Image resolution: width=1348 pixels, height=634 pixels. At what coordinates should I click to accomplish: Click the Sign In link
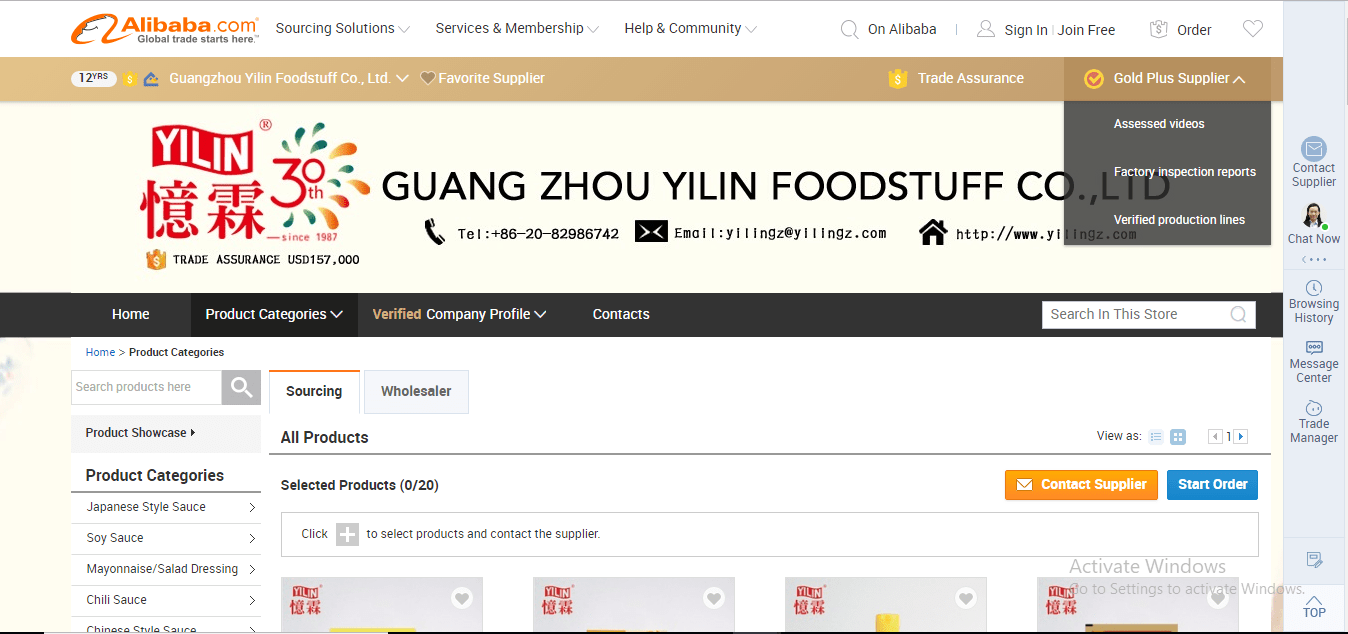pos(1026,30)
